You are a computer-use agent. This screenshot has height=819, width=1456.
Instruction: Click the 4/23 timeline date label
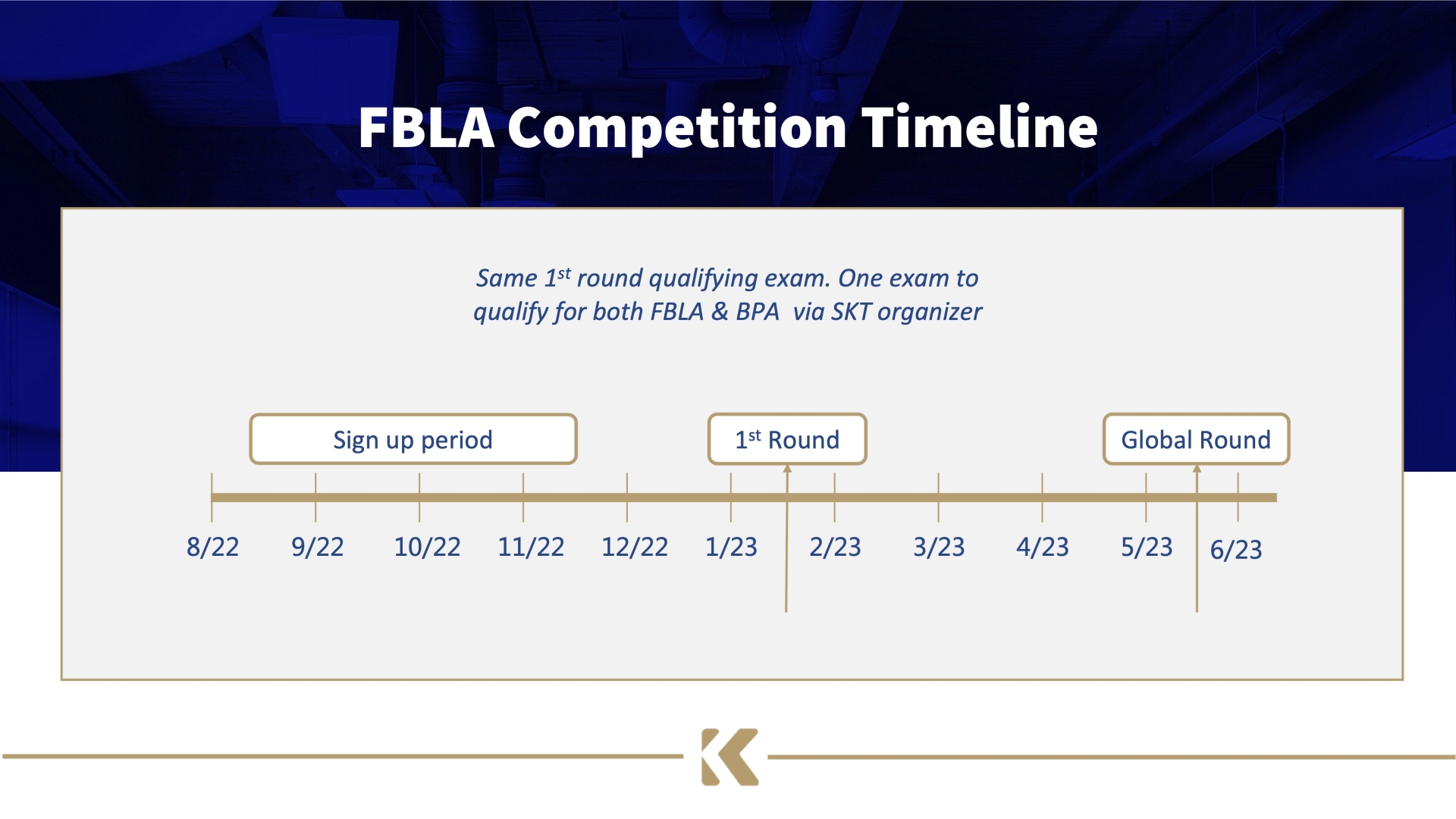coord(1043,547)
